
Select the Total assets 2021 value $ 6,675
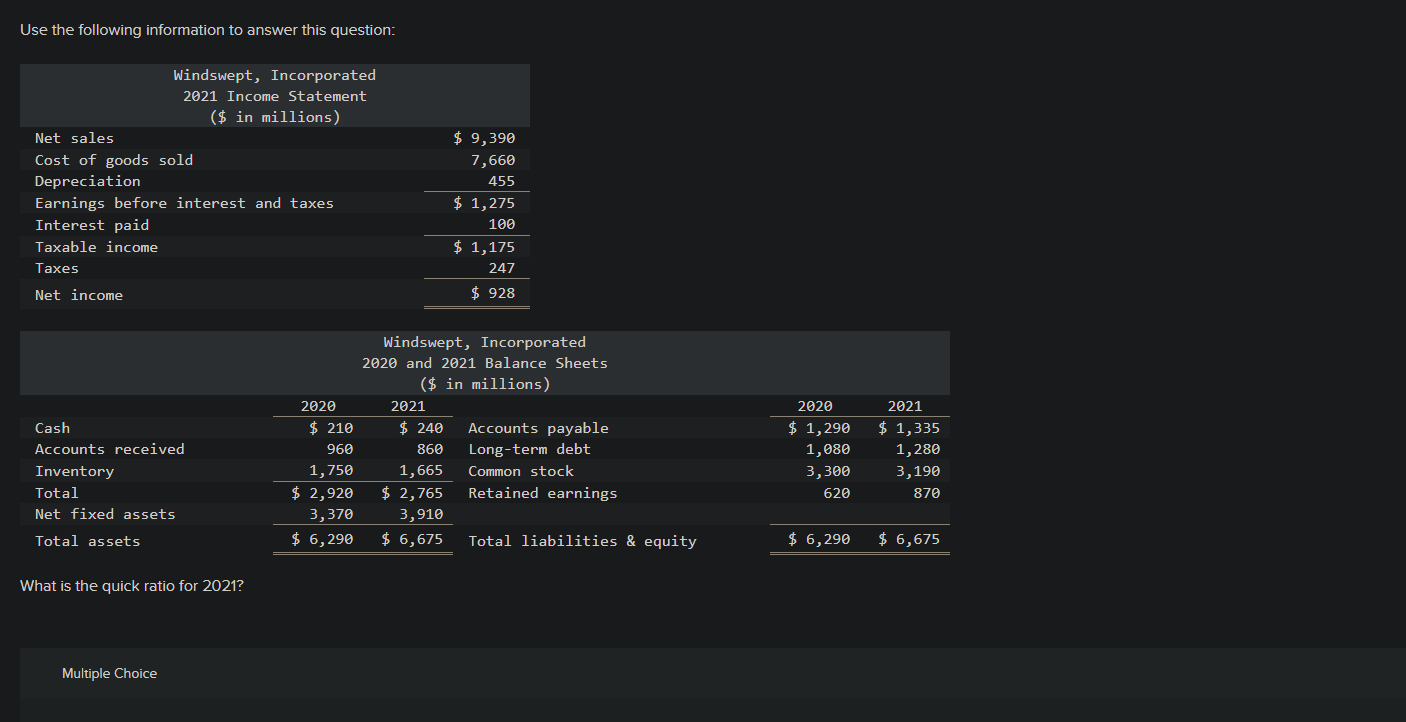412,539
